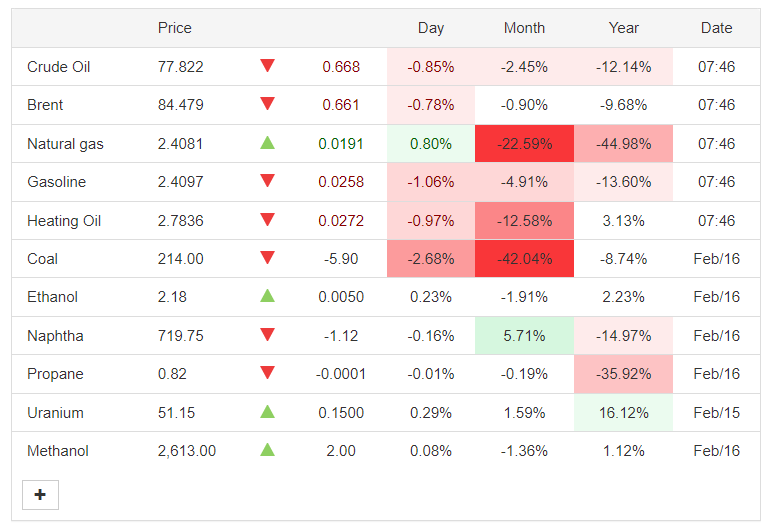Screen dimensions: 770x529
Task: Open the Crude Oil commodity link
Action: click(x=58, y=67)
